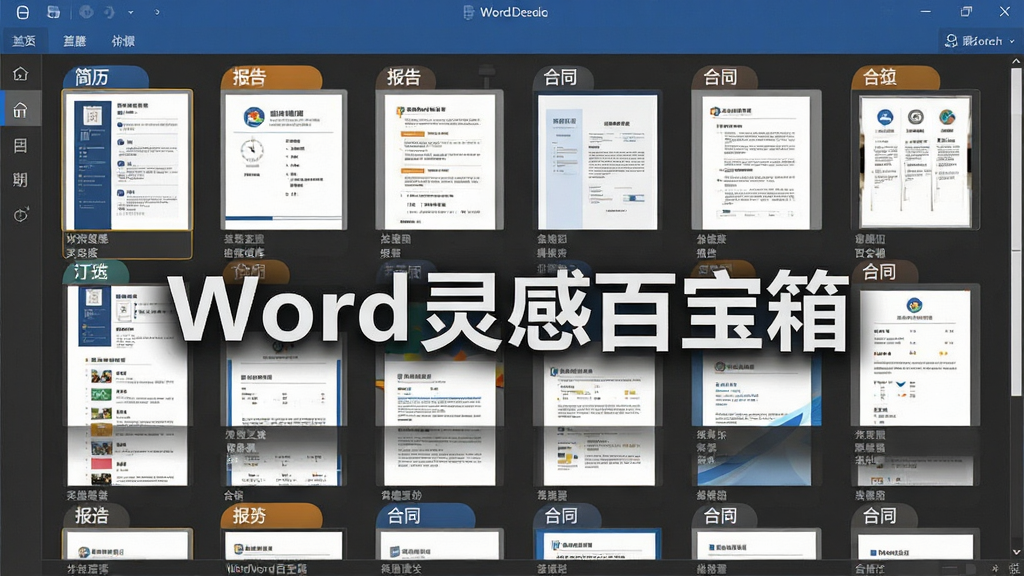Expand the account dropdown chevron beside the user name
The image size is (1024, 576).
coord(1012,41)
